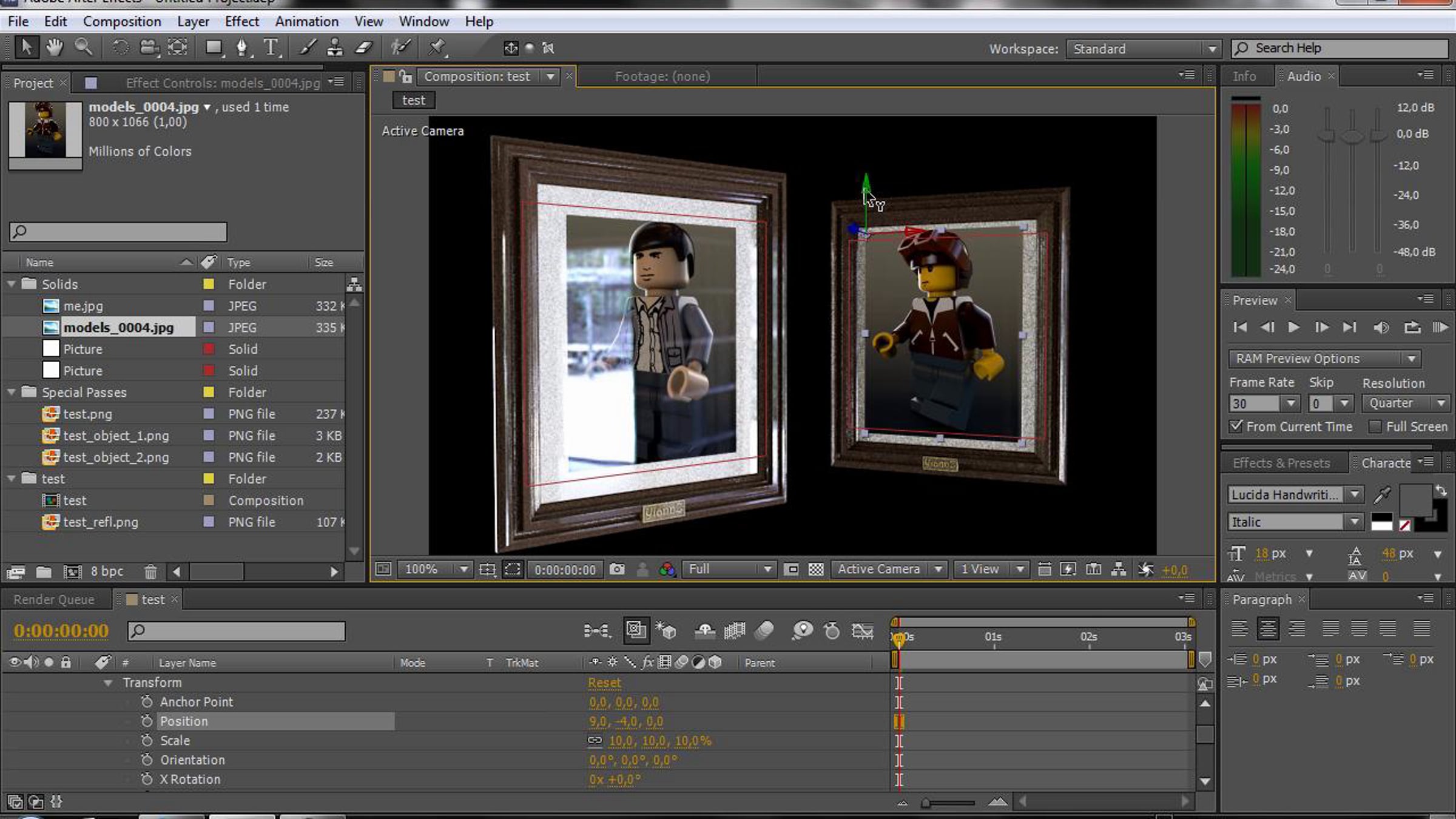Image resolution: width=1456 pixels, height=819 pixels.
Task: Uncheck From Current Time checkbox
Action: point(1236,426)
